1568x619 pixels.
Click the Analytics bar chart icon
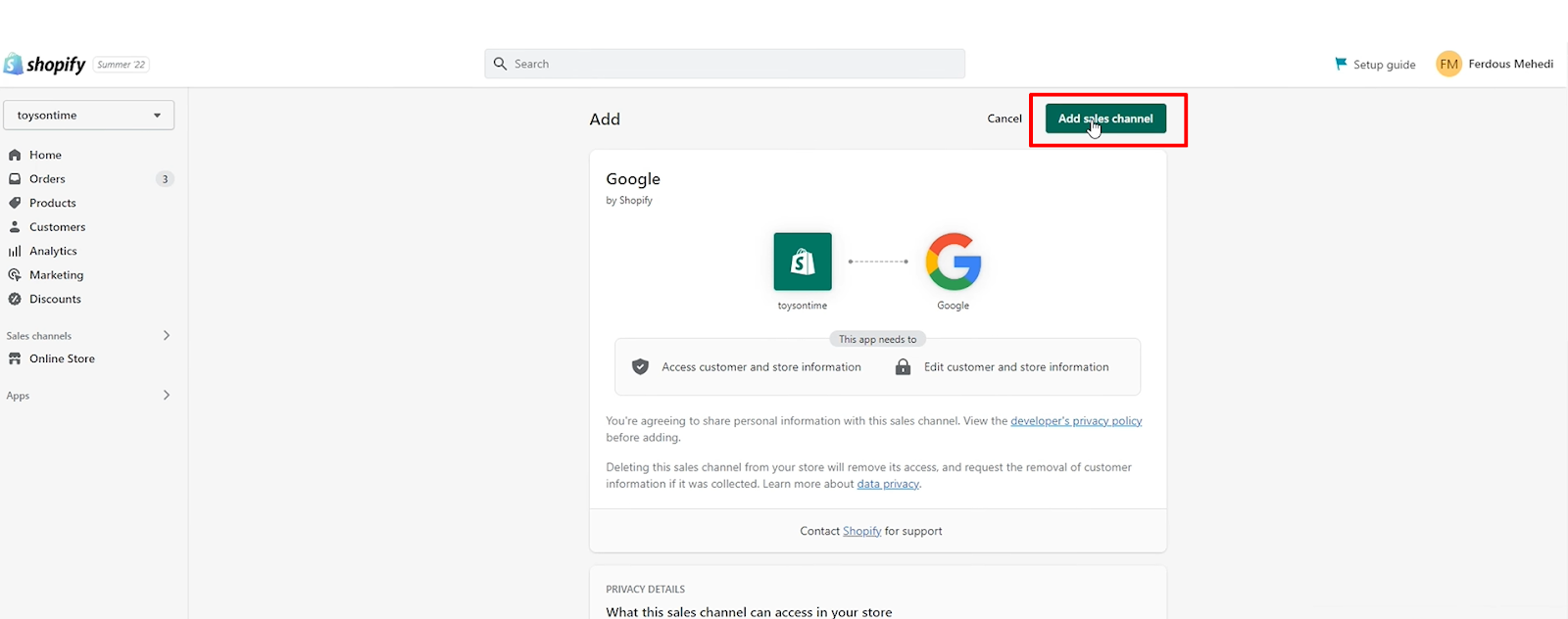click(x=15, y=251)
